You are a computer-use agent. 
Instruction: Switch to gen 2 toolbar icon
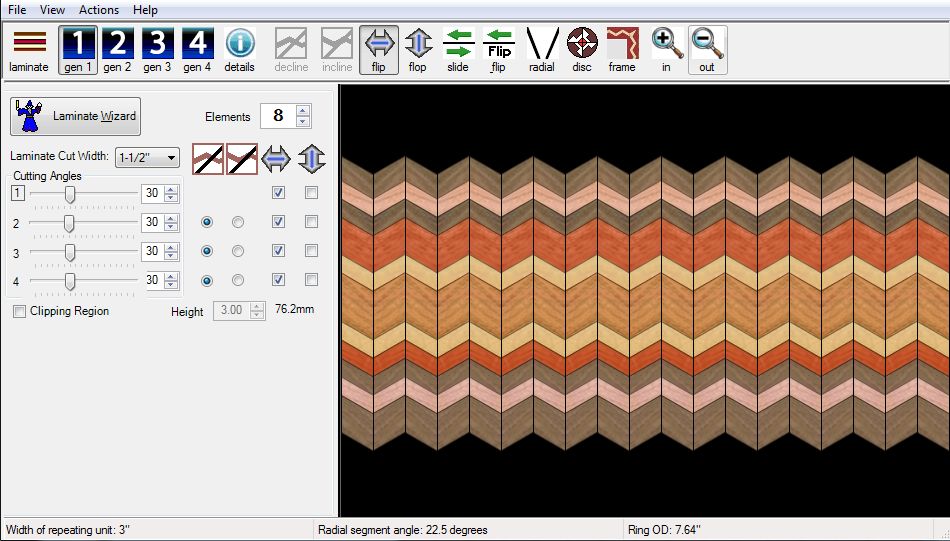(117, 49)
